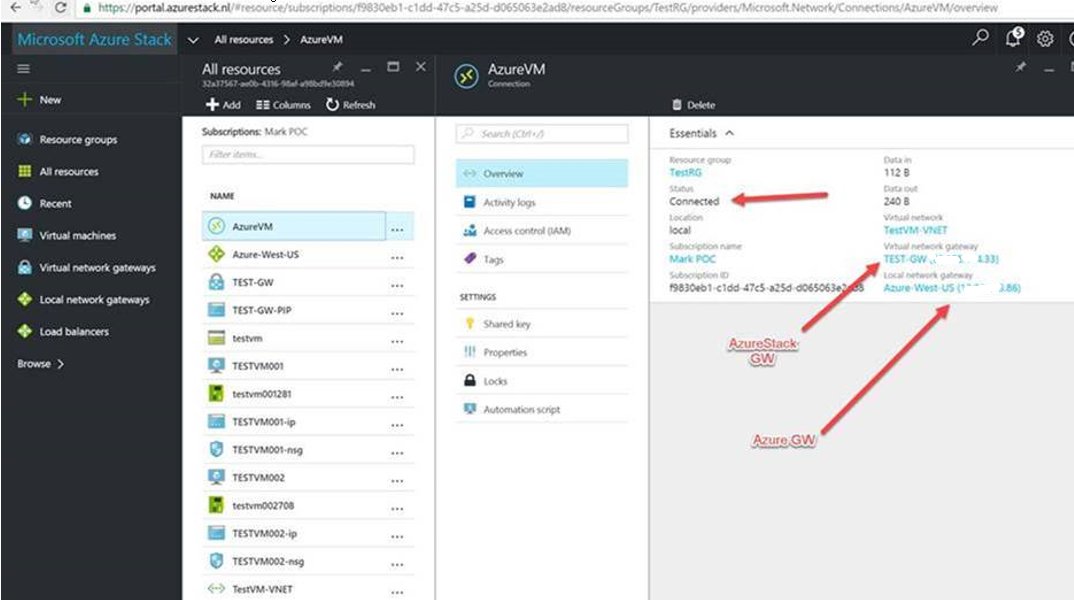
Task: Click Add in All resources toolbar
Action: [223, 105]
